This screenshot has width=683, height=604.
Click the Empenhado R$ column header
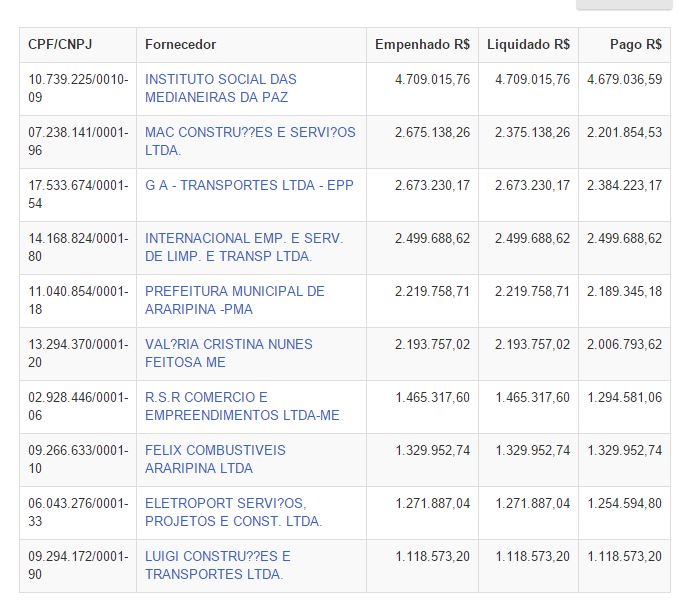[x=423, y=44]
